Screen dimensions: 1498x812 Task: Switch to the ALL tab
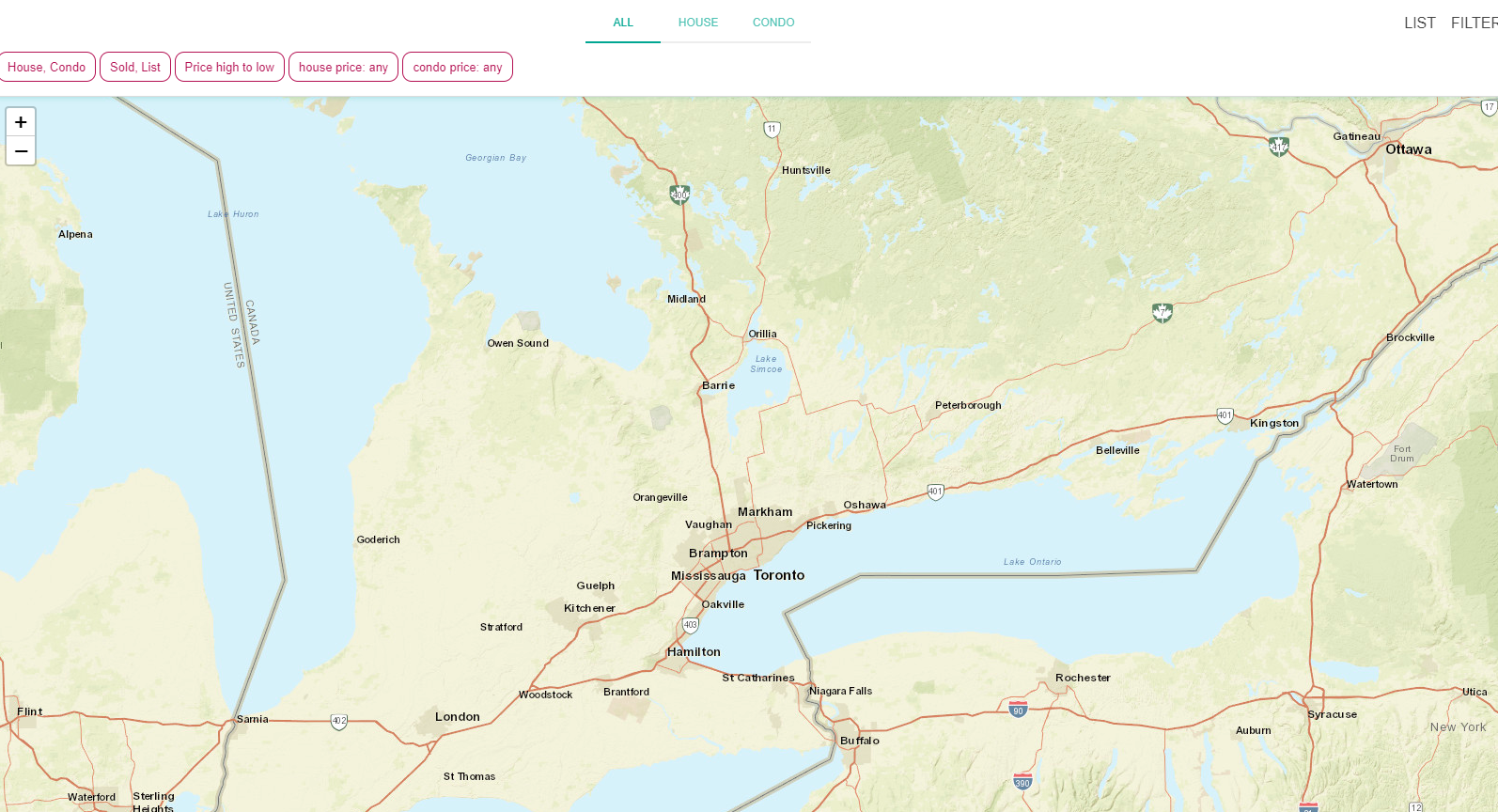coord(623,23)
